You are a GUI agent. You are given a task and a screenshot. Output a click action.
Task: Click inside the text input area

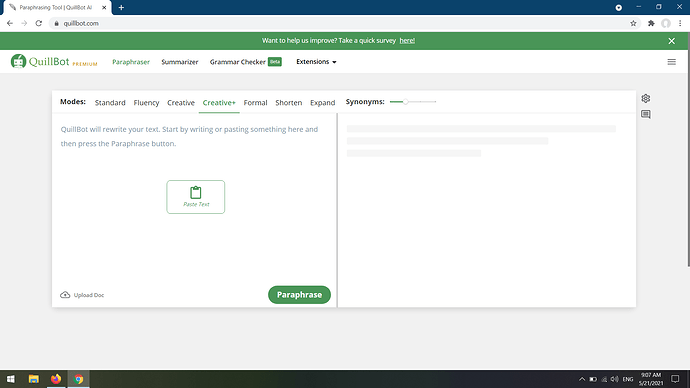coord(195,198)
